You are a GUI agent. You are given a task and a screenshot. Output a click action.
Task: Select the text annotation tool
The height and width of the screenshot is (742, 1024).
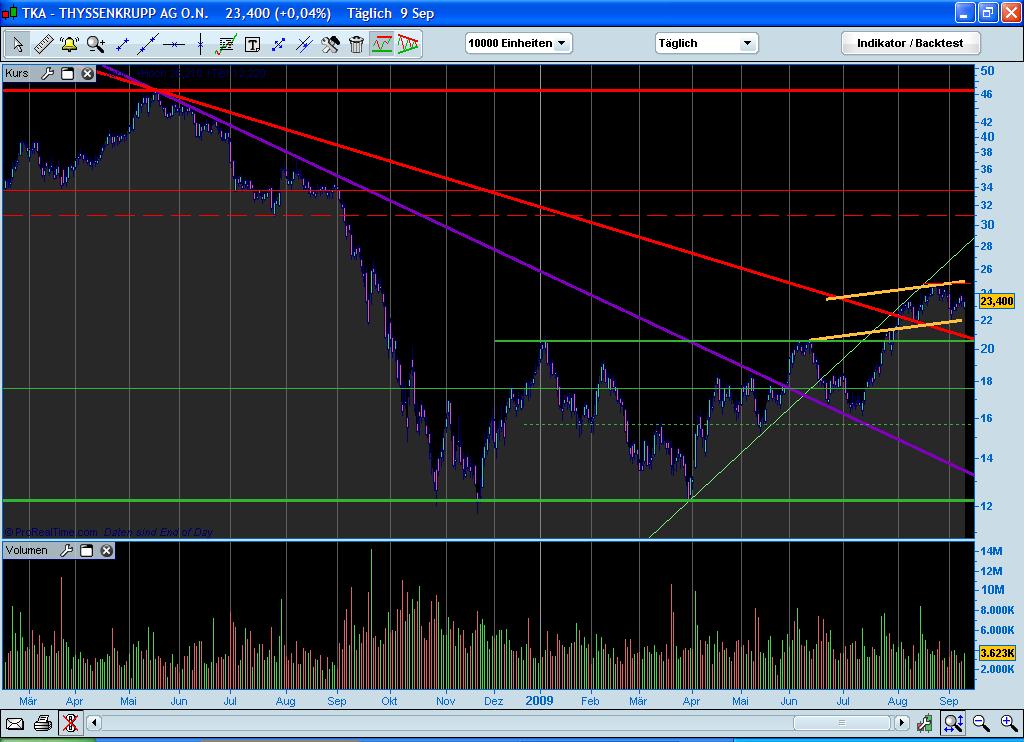tap(252, 44)
